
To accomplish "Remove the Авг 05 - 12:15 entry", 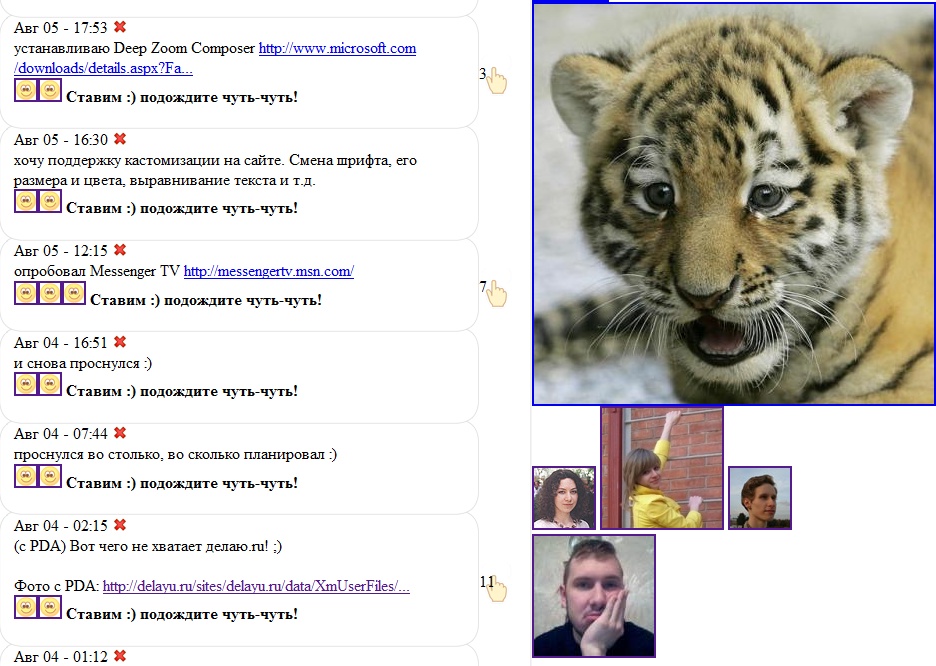I will pyautogui.click(x=120, y=250).
